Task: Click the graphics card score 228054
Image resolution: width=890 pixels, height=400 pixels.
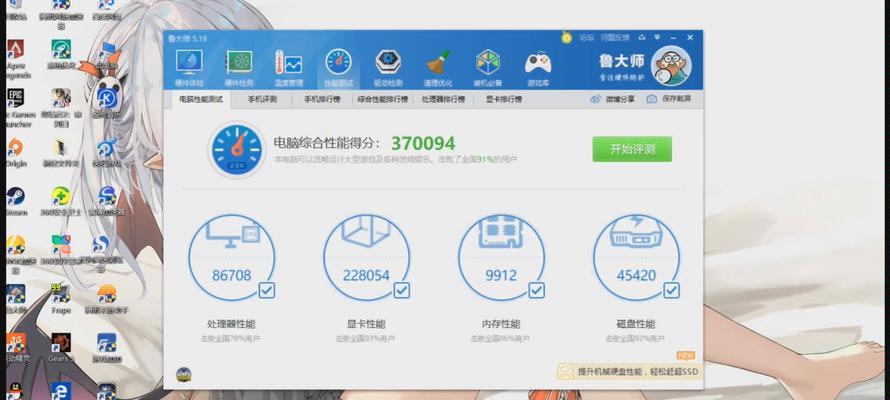Action: pos(366,276)
